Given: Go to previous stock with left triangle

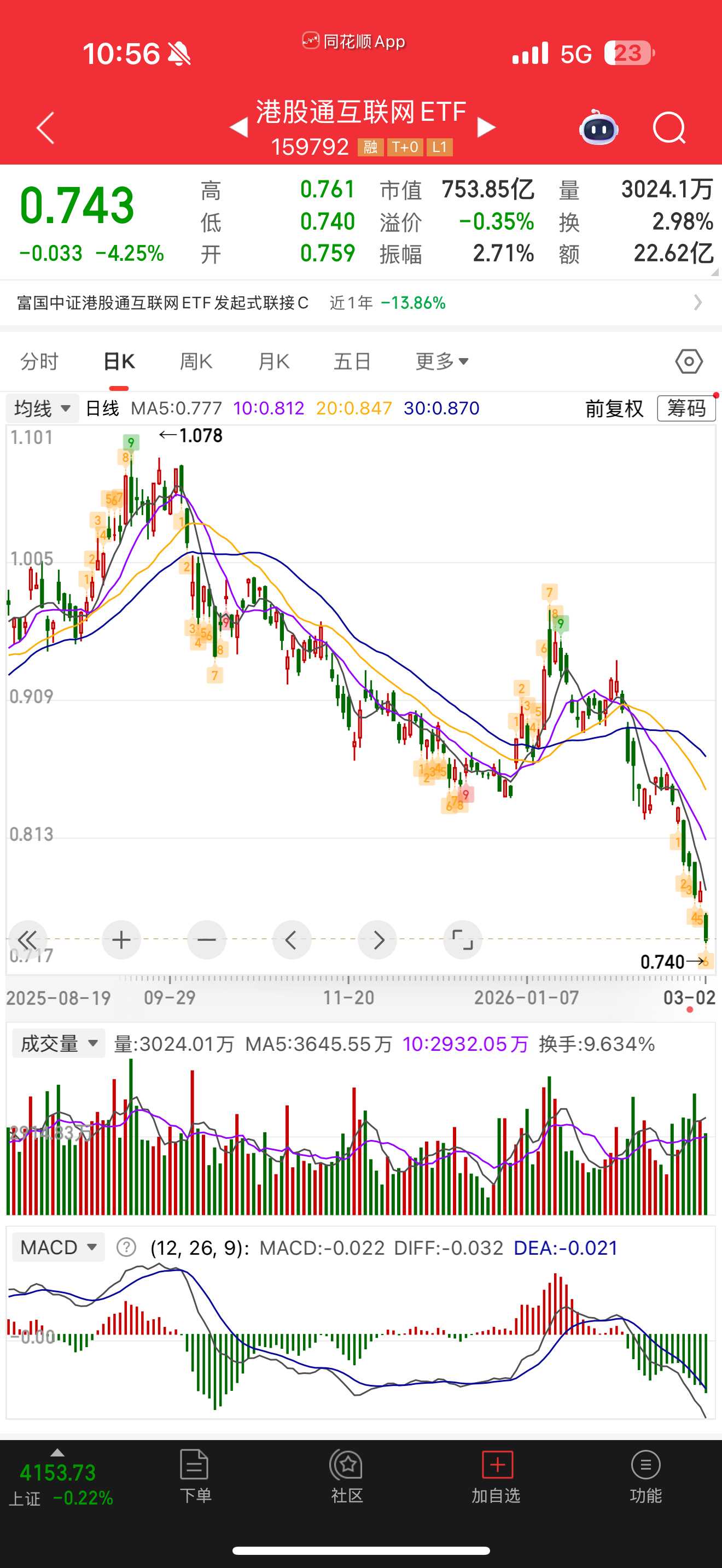Looking at the screenshot, I should pos(238,127).
